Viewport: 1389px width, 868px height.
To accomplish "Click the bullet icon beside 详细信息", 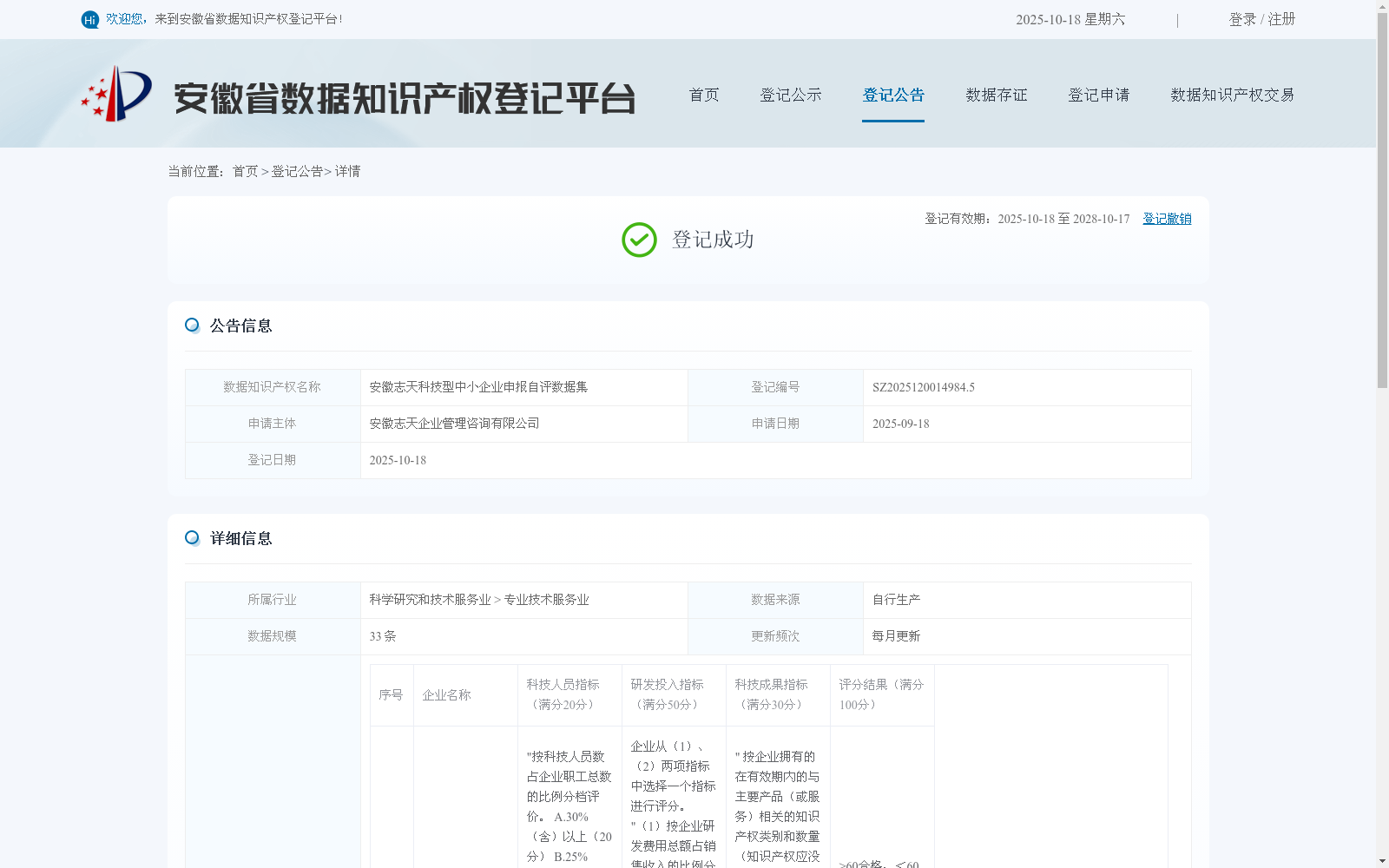I will pyautogui.click(x=192, y=538).
